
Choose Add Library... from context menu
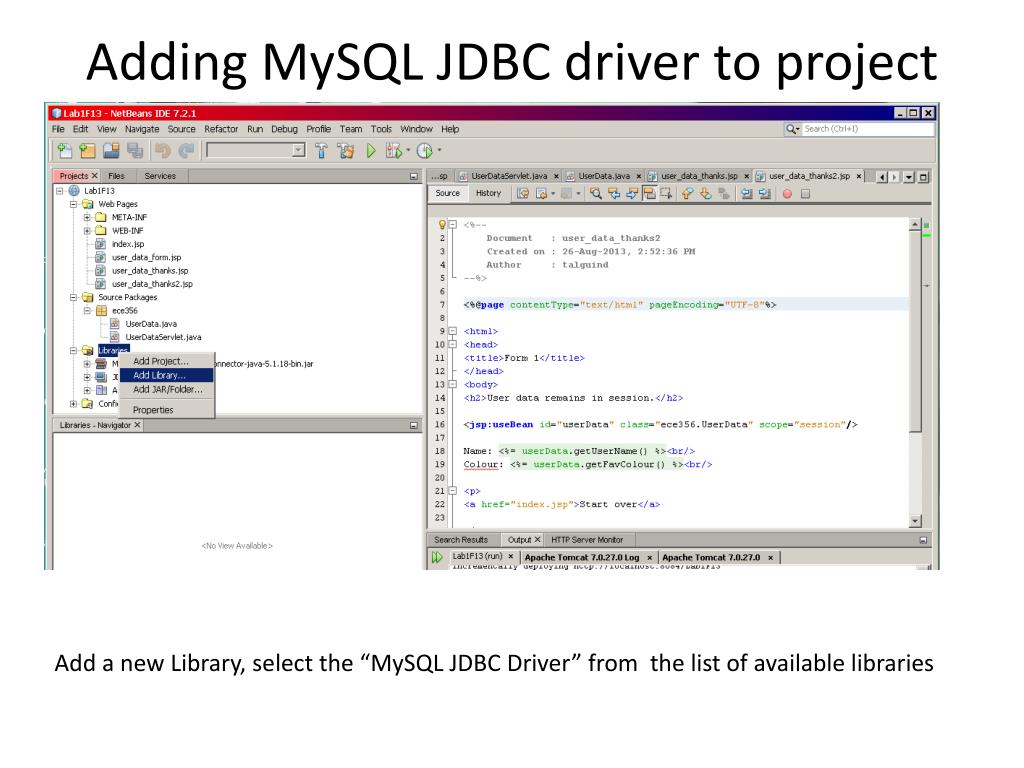click(167, 375)
